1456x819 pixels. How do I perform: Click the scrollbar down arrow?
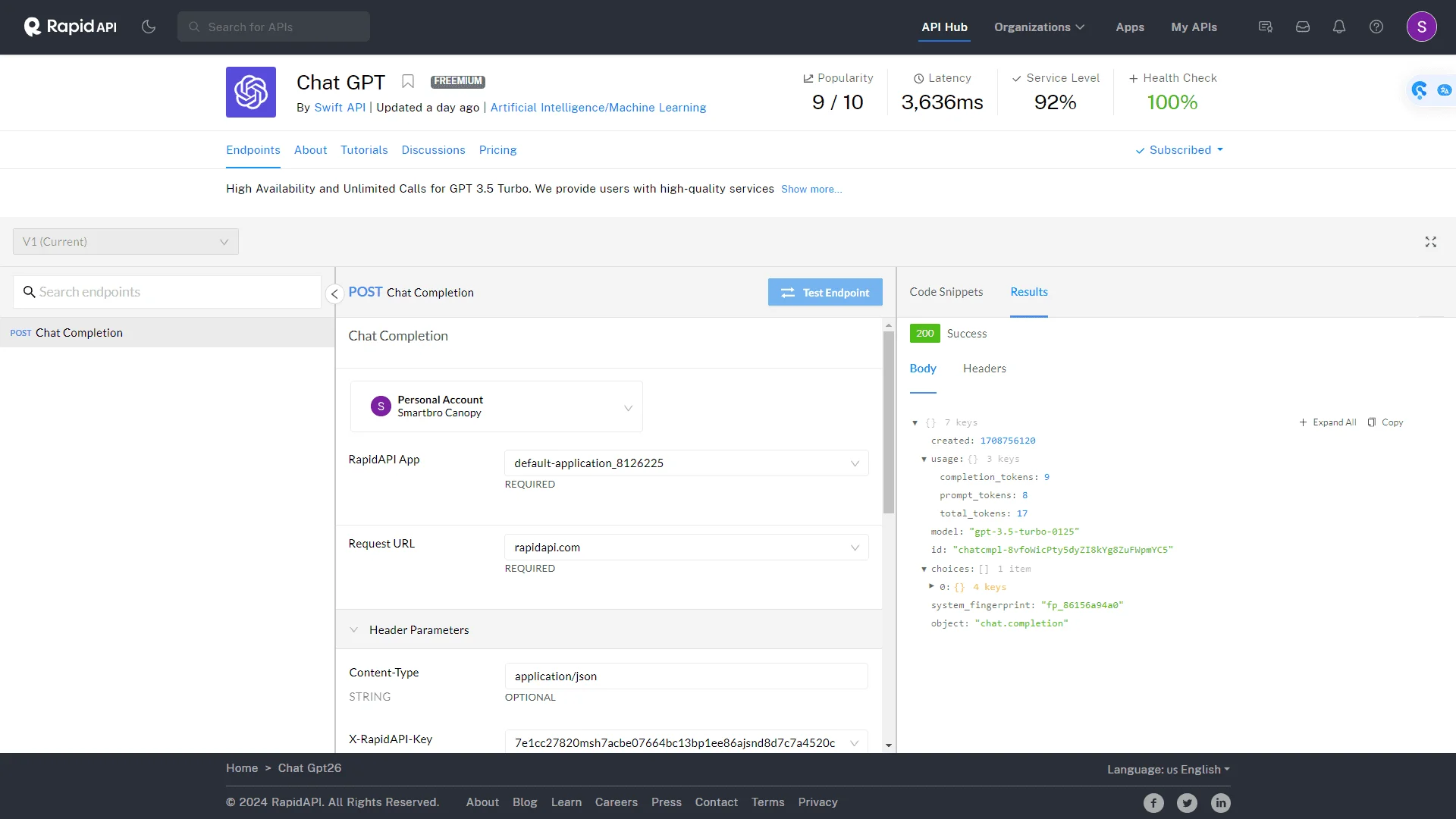pos(889,745)
